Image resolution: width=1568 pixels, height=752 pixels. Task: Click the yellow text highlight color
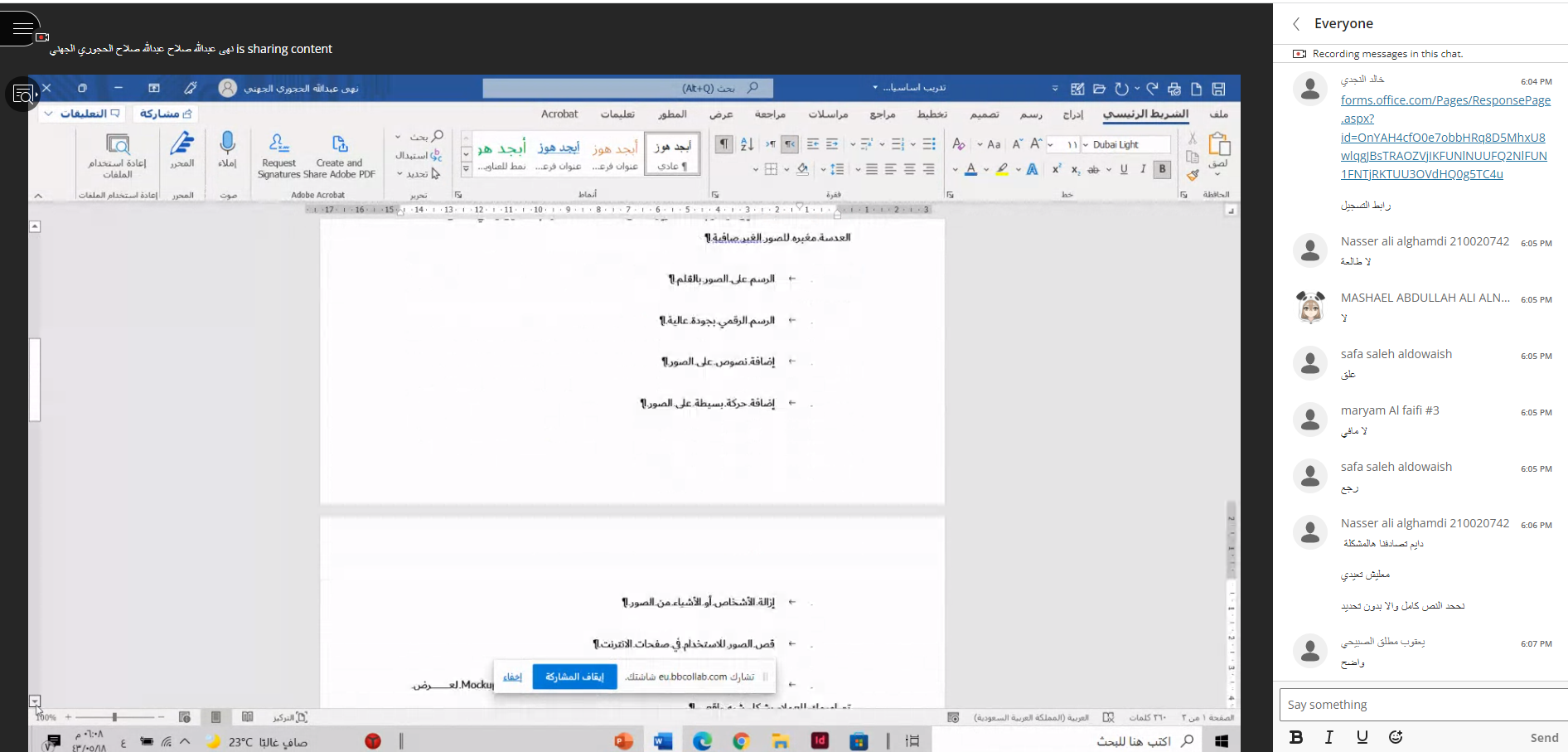pyautogui.click(x=1002, y=169)
